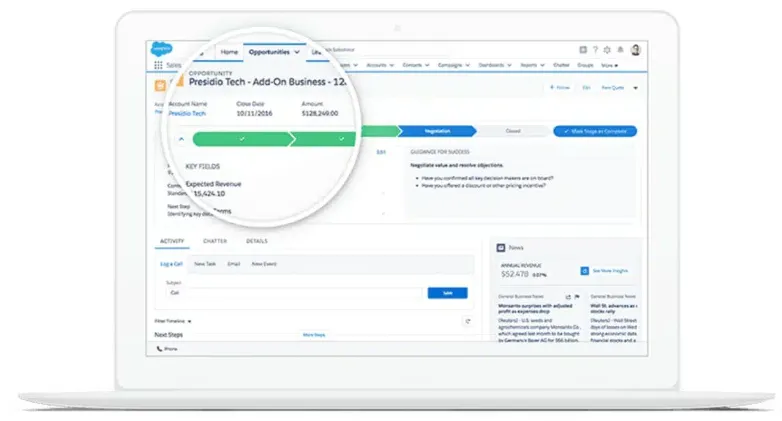
Task: Open the App Launcher grid icon
Action: click(x=158, y=65)
